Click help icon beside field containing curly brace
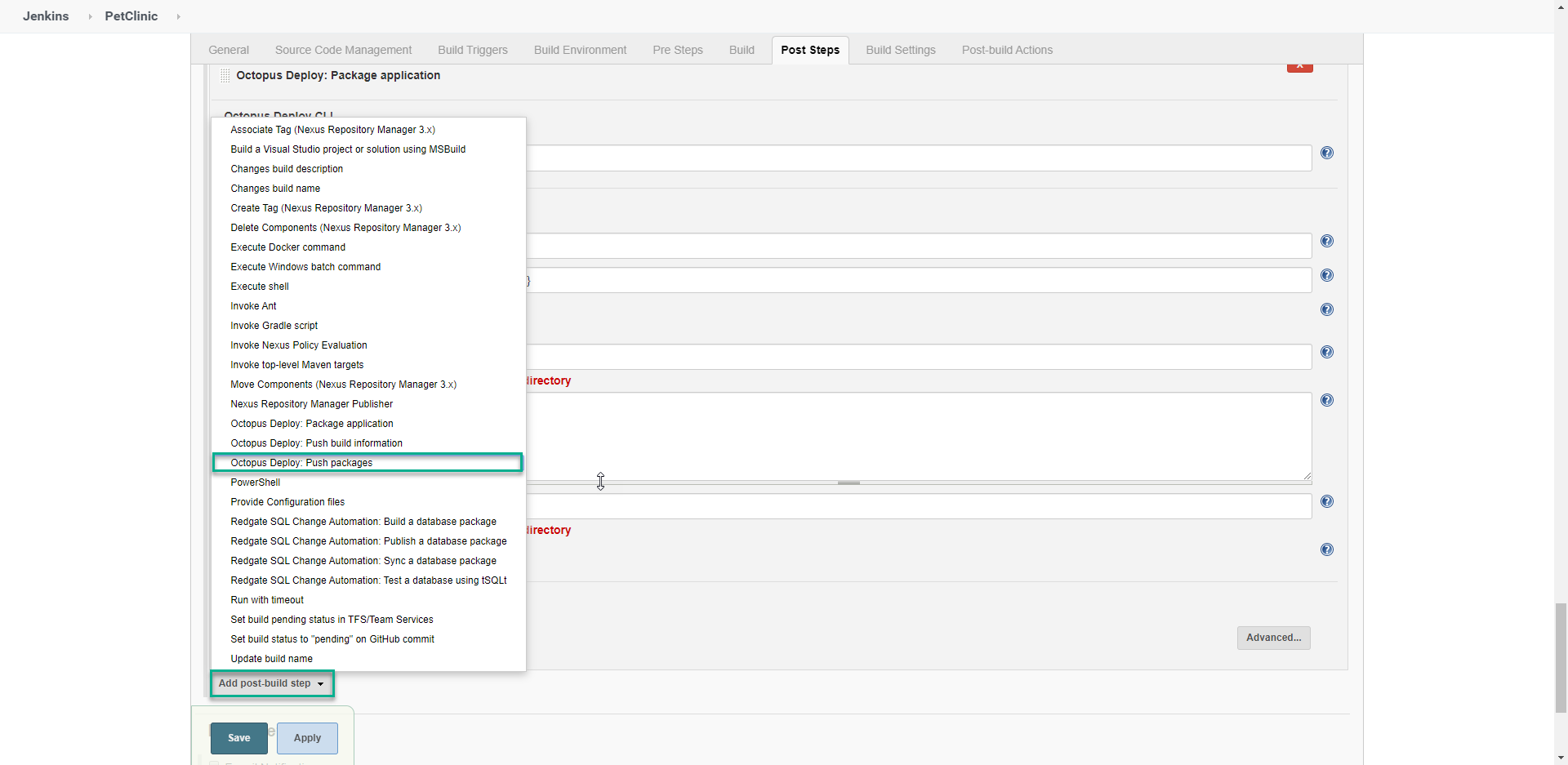This screenshot has width=1568, height=765. pos(1327,275)
